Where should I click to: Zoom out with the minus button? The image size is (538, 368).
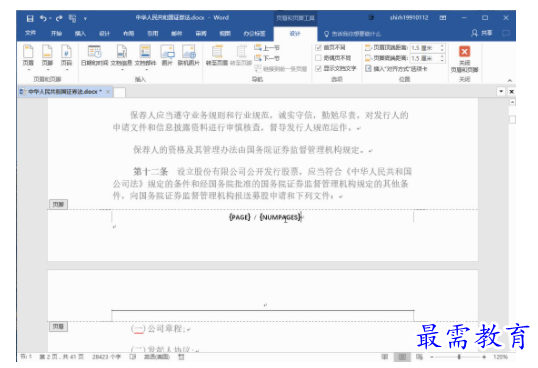432,357
